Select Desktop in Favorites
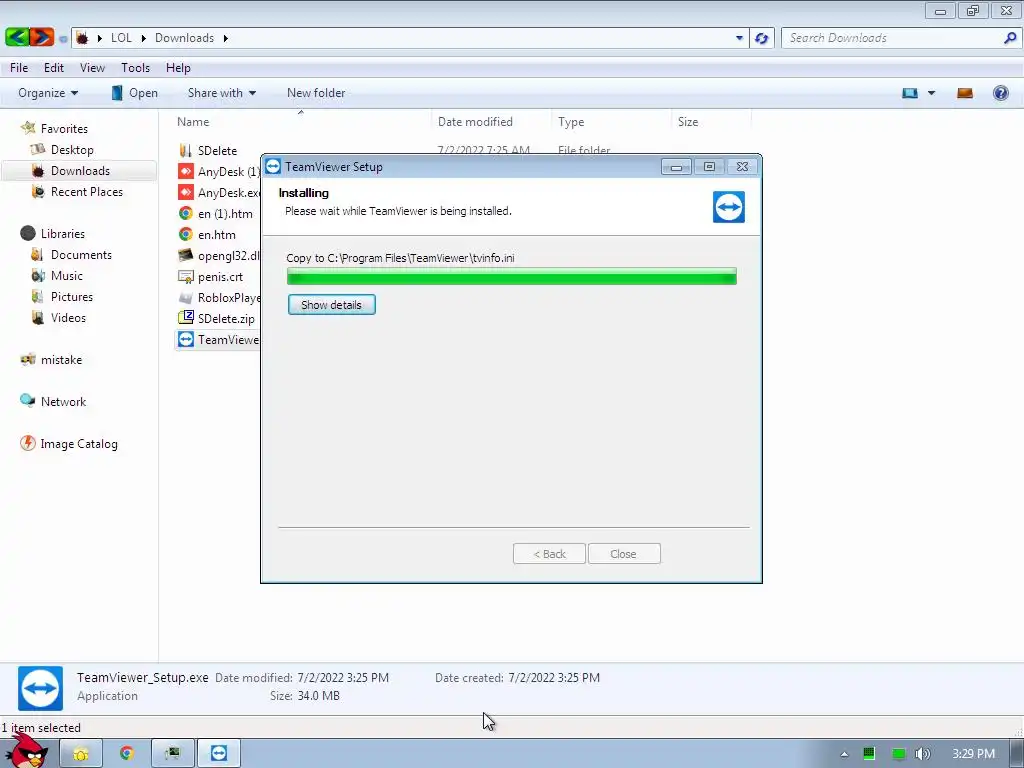 point(72,150)
